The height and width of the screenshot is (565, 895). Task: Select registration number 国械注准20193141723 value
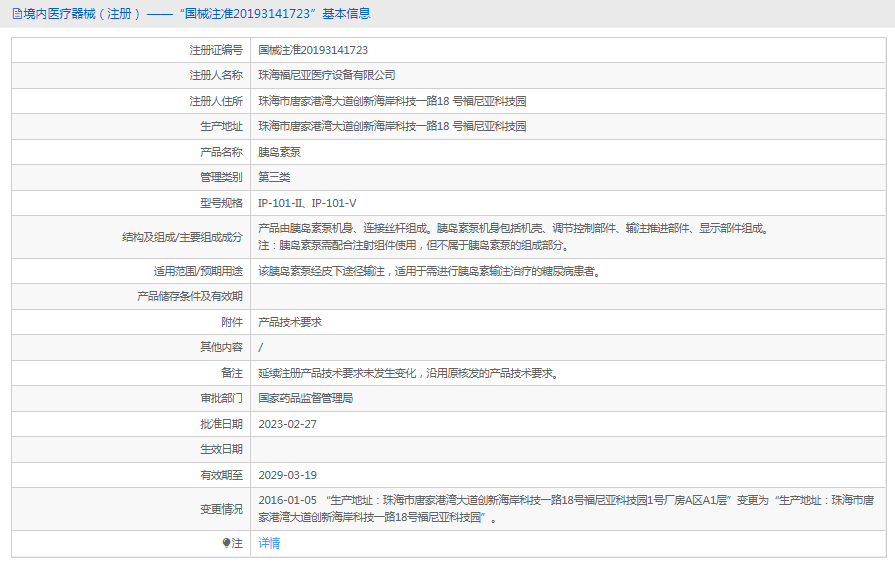(313, 49)
